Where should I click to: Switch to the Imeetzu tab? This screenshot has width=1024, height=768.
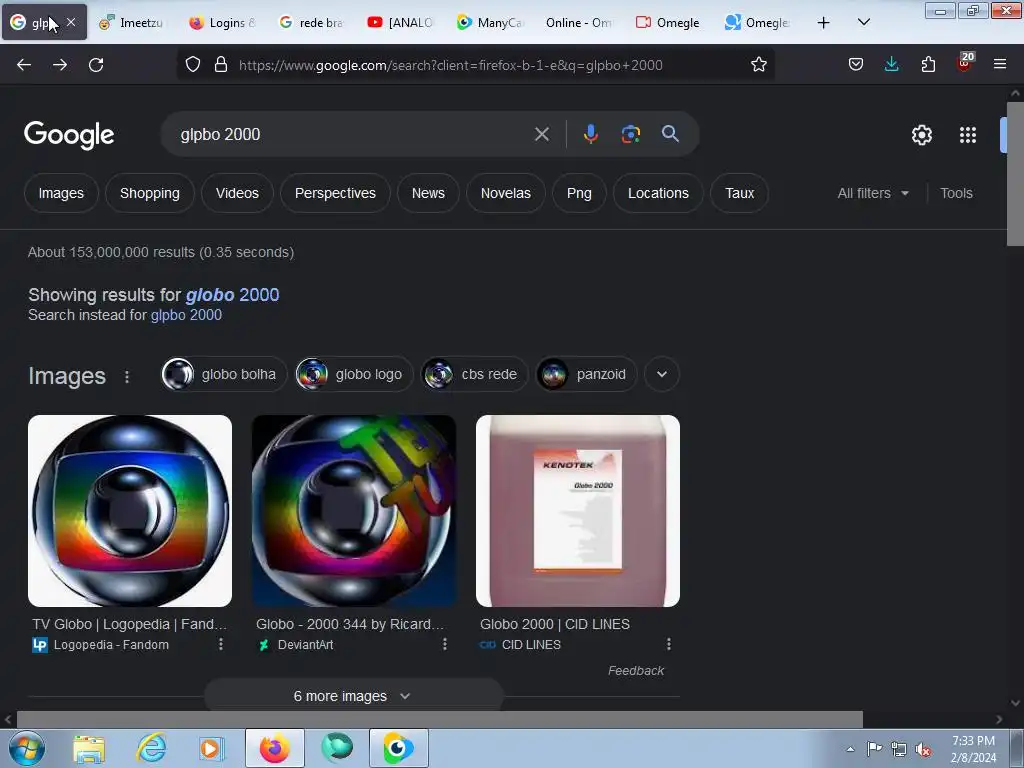coord(131,22)
